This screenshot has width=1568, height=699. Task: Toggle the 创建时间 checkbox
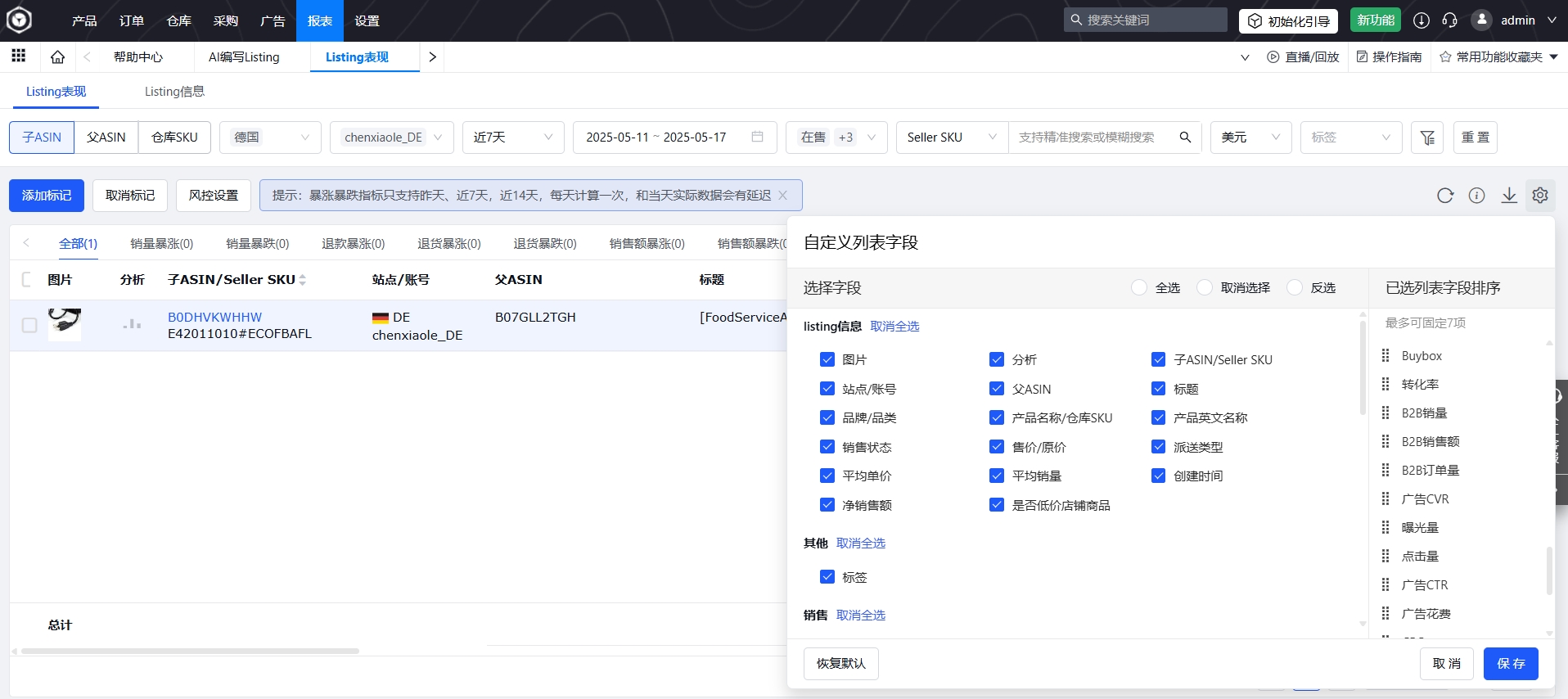(x=1159, y=476)
